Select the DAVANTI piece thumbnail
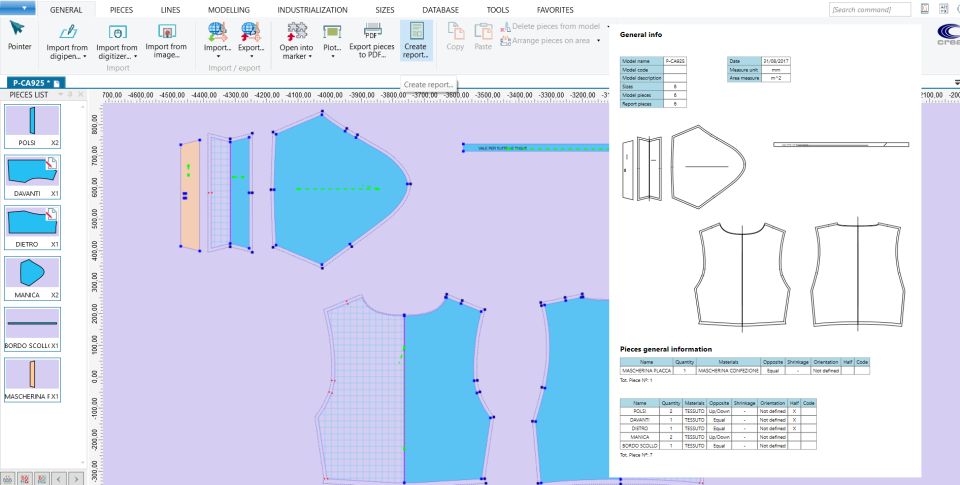This screenshot has height=485, width=960. coord(32,177)
